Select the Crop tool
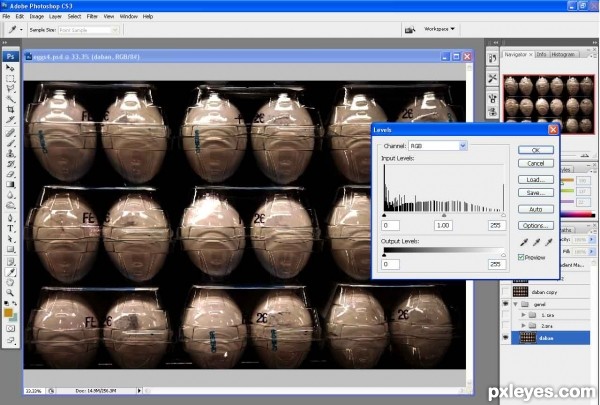Screen dimensions: 600x405 [10, 109]
